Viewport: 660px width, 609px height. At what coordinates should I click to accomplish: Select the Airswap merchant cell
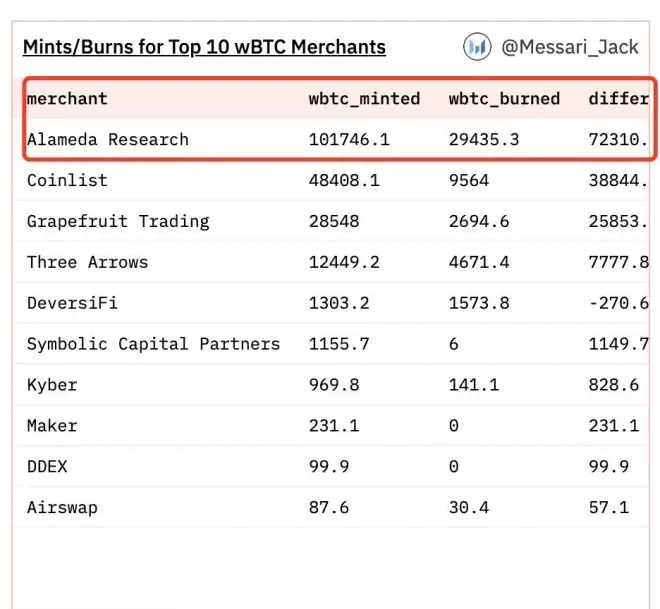[62, 508]
